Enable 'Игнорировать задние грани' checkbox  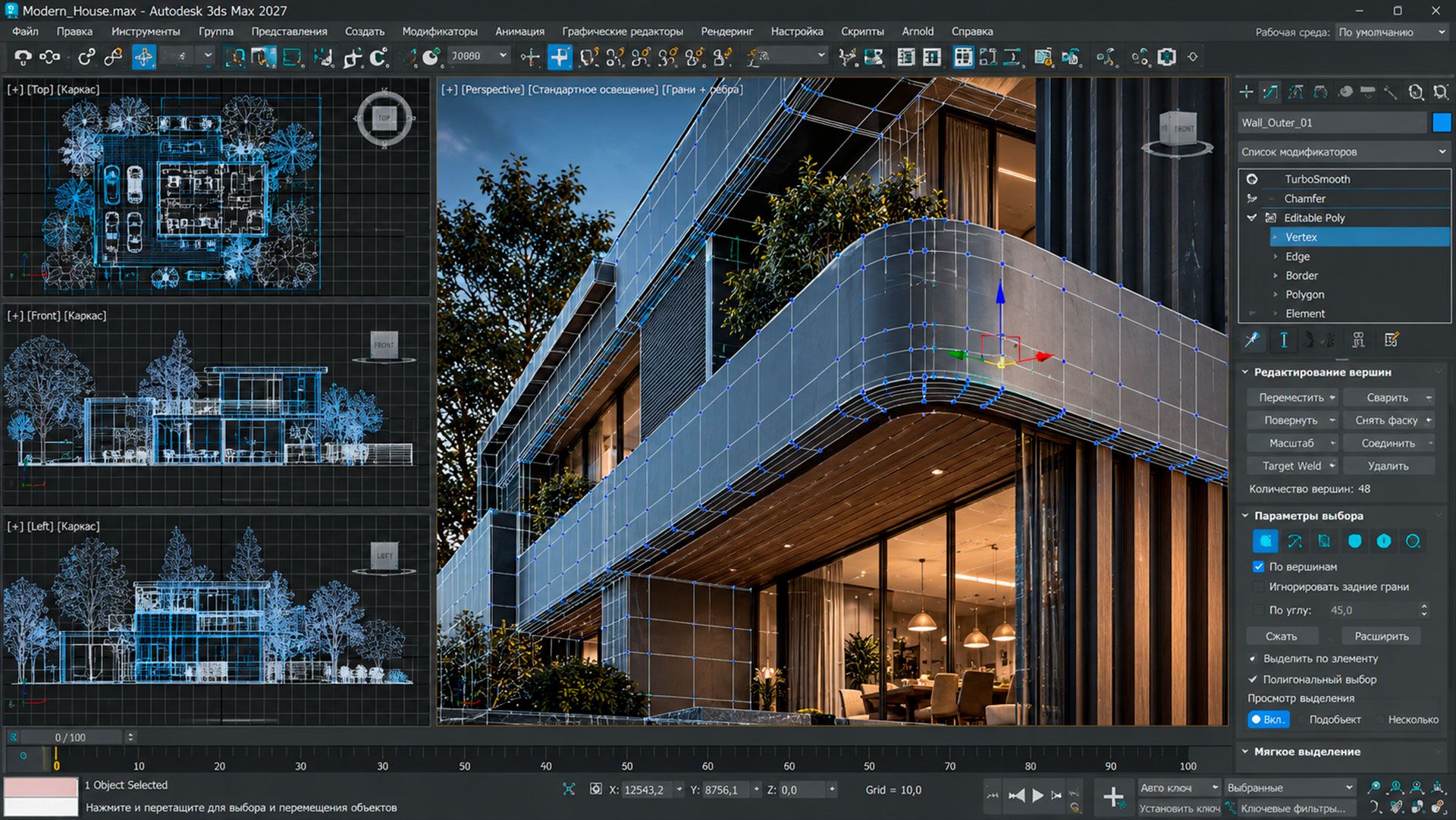[x=1259, y=586]
